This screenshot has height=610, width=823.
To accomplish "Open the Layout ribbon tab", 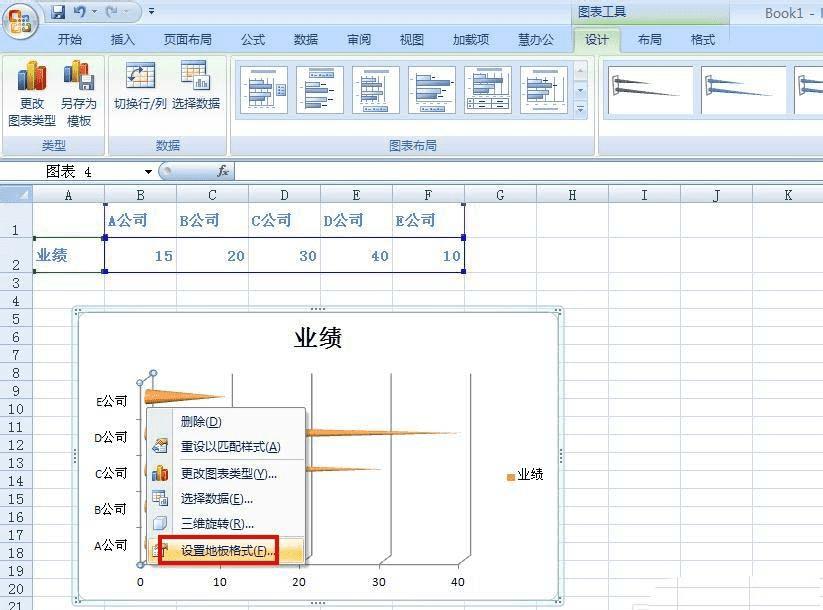I will (649, 39).
